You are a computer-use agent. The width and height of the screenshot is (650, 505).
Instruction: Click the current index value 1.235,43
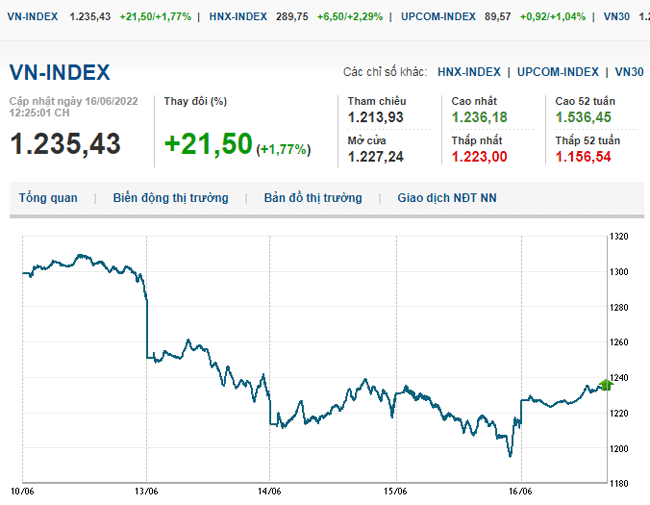coord(65,144)
